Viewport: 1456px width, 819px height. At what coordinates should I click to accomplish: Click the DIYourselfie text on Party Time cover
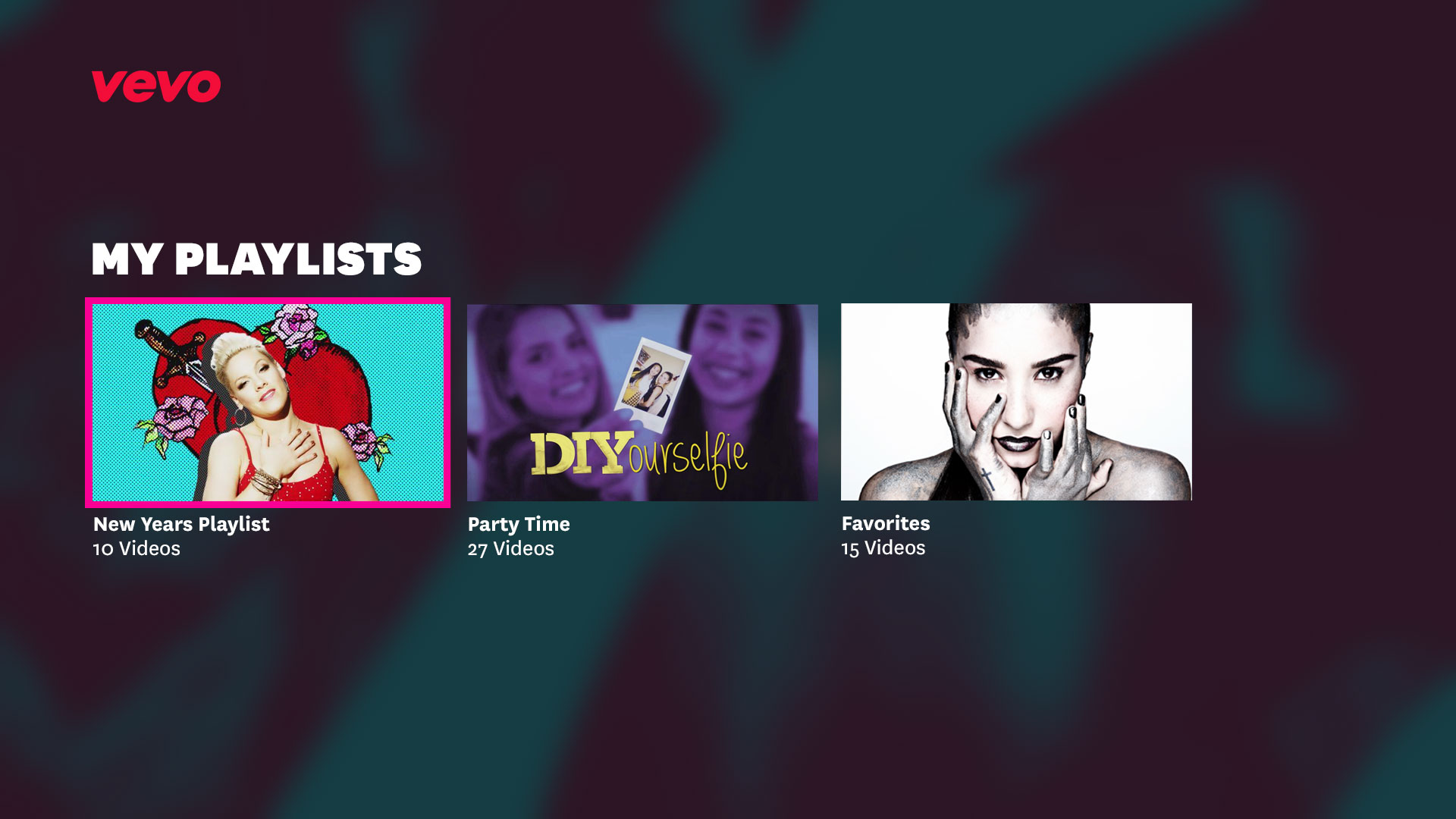[639, 455]
